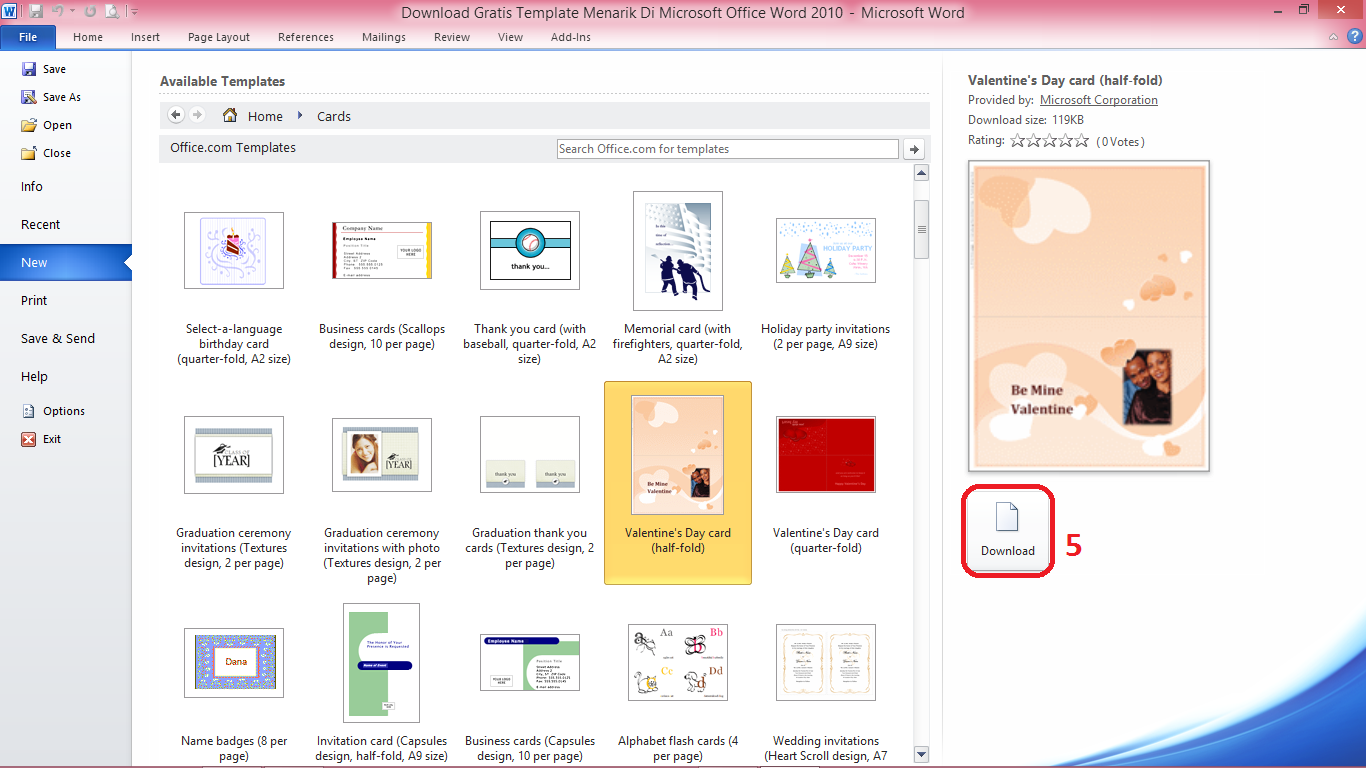Switch to the Insert ribbon tab
Screen dimensions: 1366x768
[x=145, y=37]
